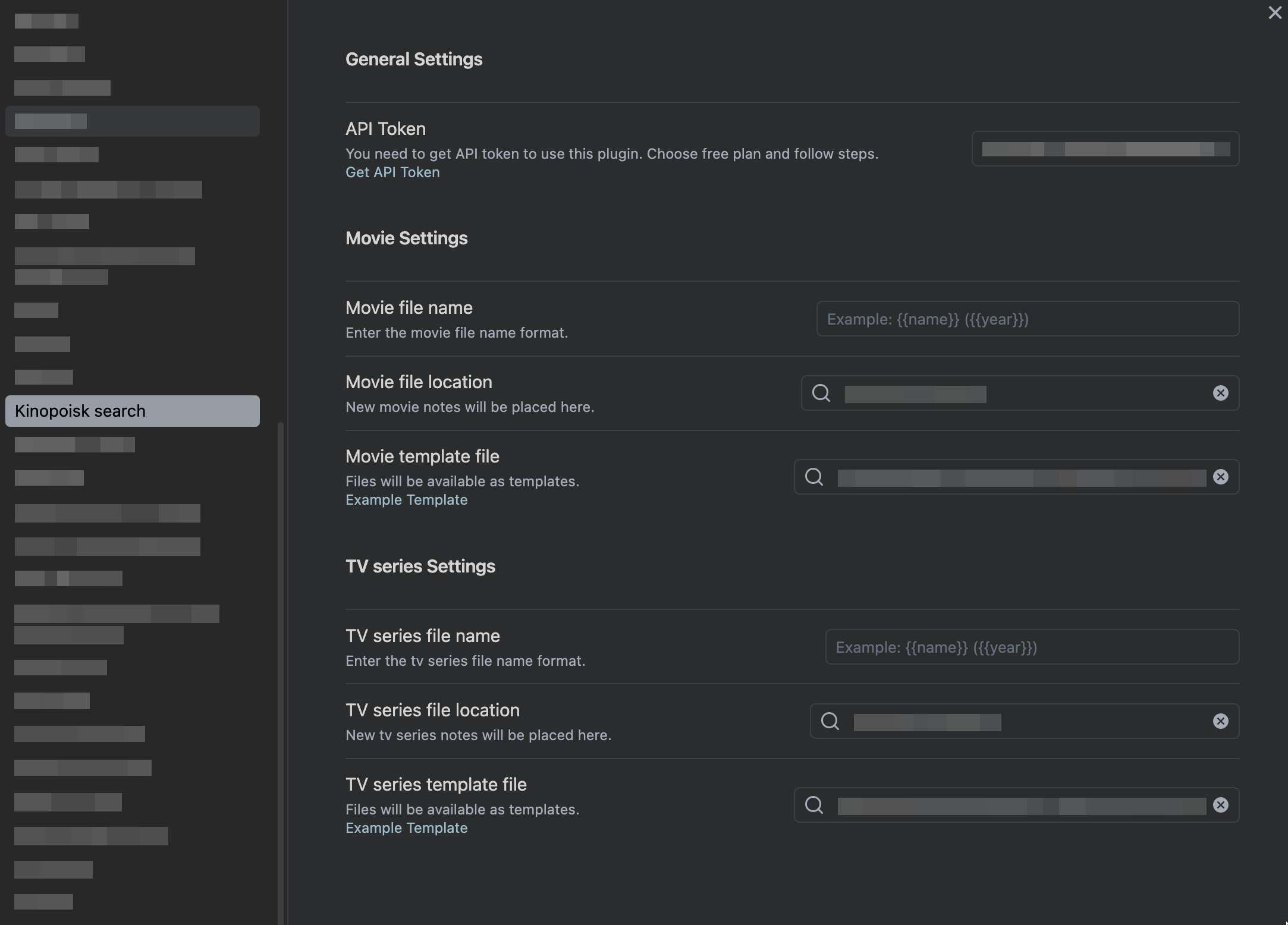Open Example Template link under Movie template file
Viewport: 1288px width, 925px height.
pyautogui.click(x=406, y=500)
